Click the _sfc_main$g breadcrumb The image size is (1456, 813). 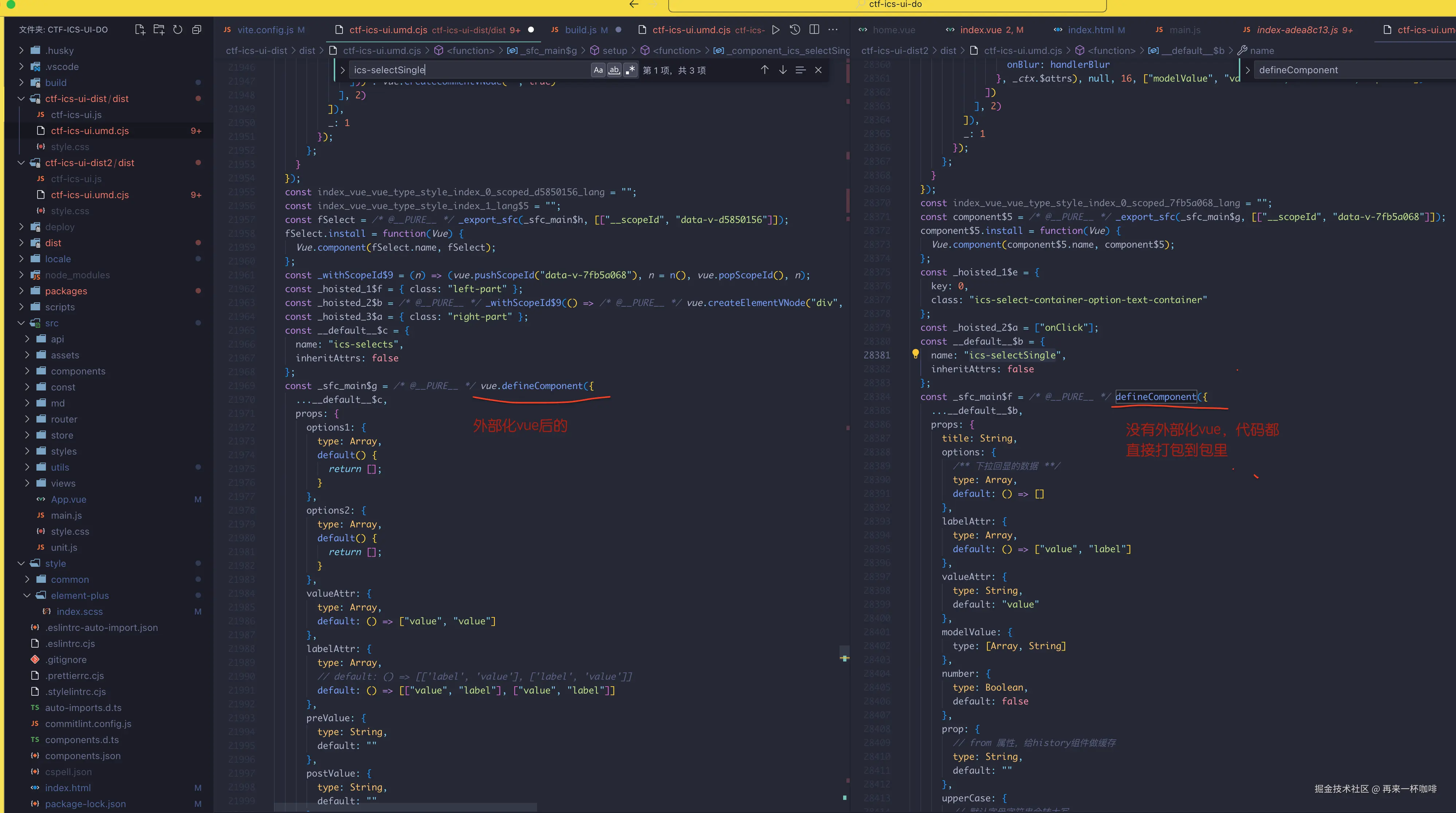coord(548,51)
